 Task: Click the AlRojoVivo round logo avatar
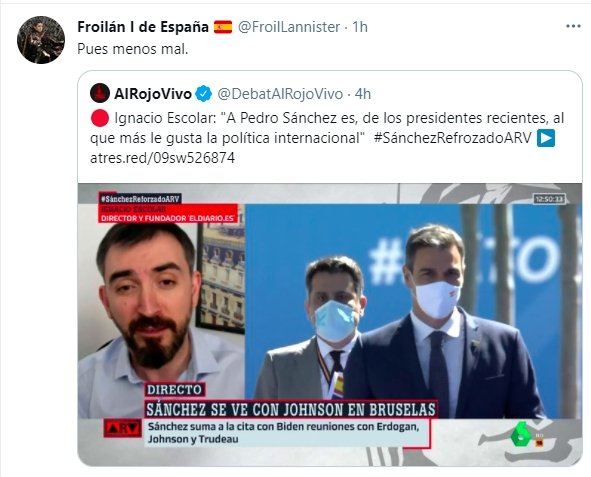click(100, 93)
